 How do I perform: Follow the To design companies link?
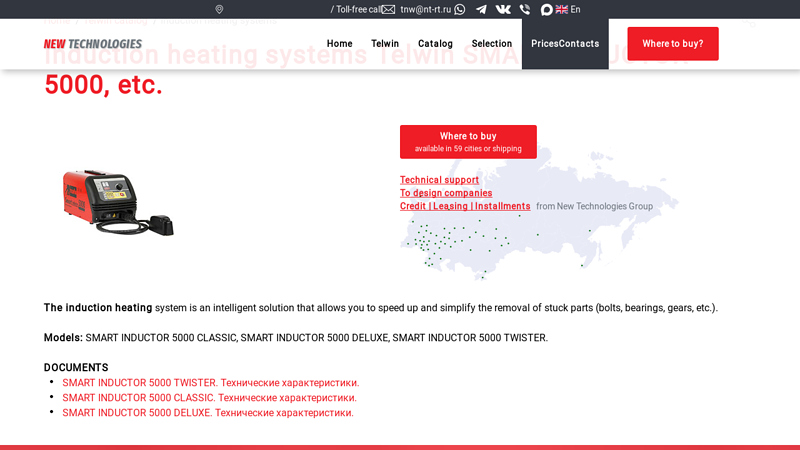pos(446,193)
